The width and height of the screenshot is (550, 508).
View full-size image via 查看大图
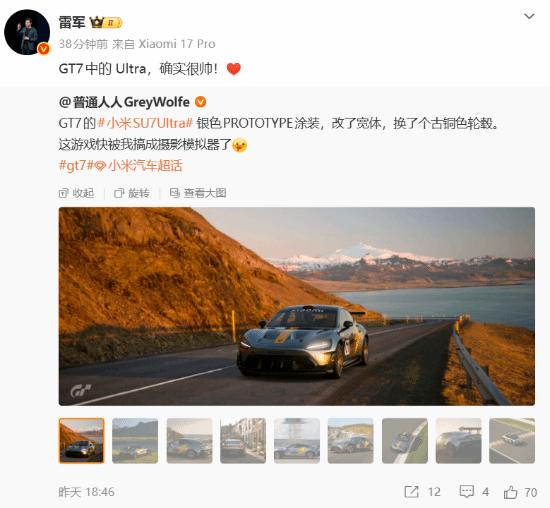pyautogui.click(x=198, y=193)
